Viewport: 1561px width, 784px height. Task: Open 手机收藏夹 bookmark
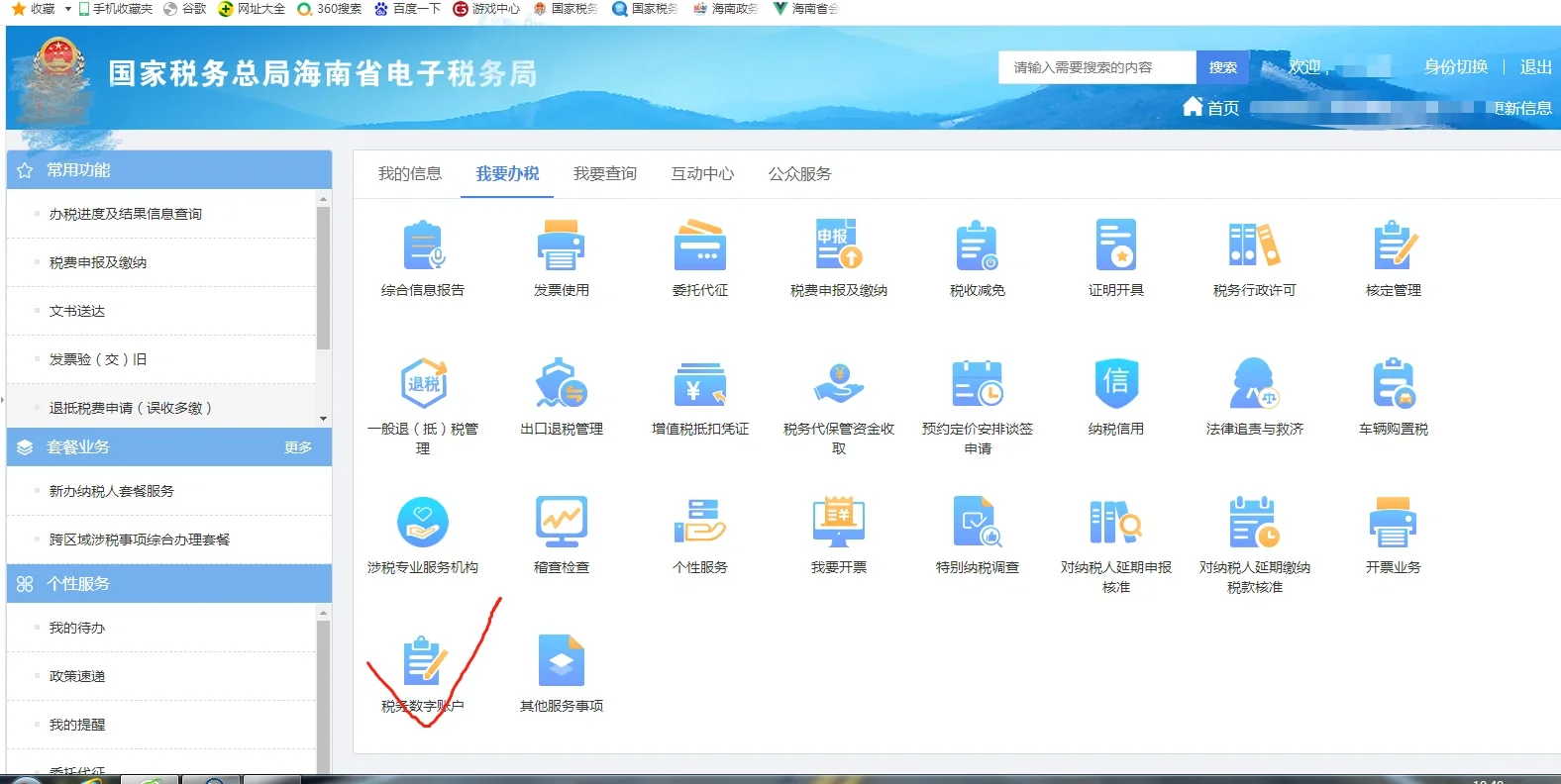coord(115,9)
